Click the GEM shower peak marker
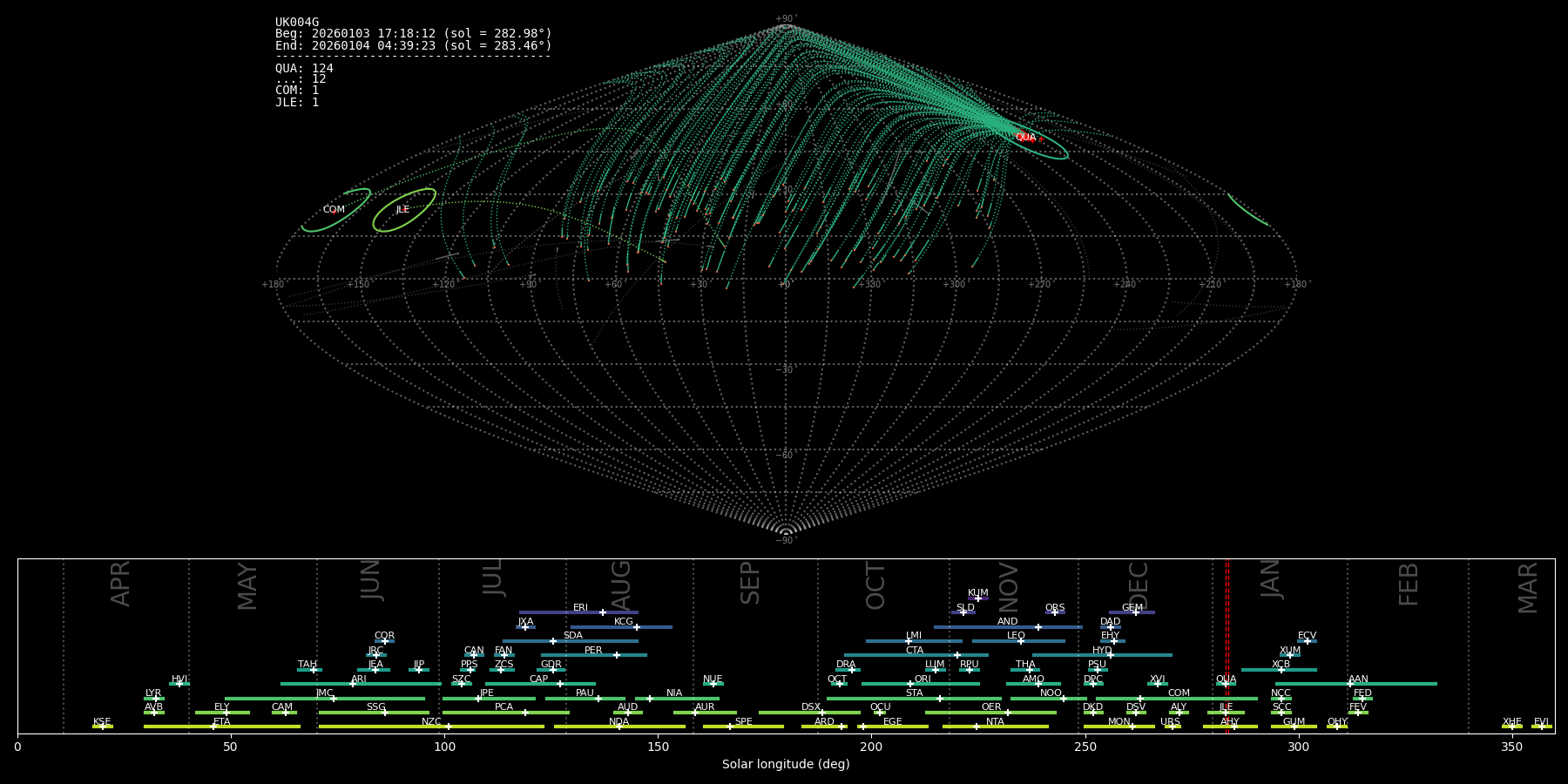The width and height of the screenshot is (1568, 784). (x=1135, y=612)
